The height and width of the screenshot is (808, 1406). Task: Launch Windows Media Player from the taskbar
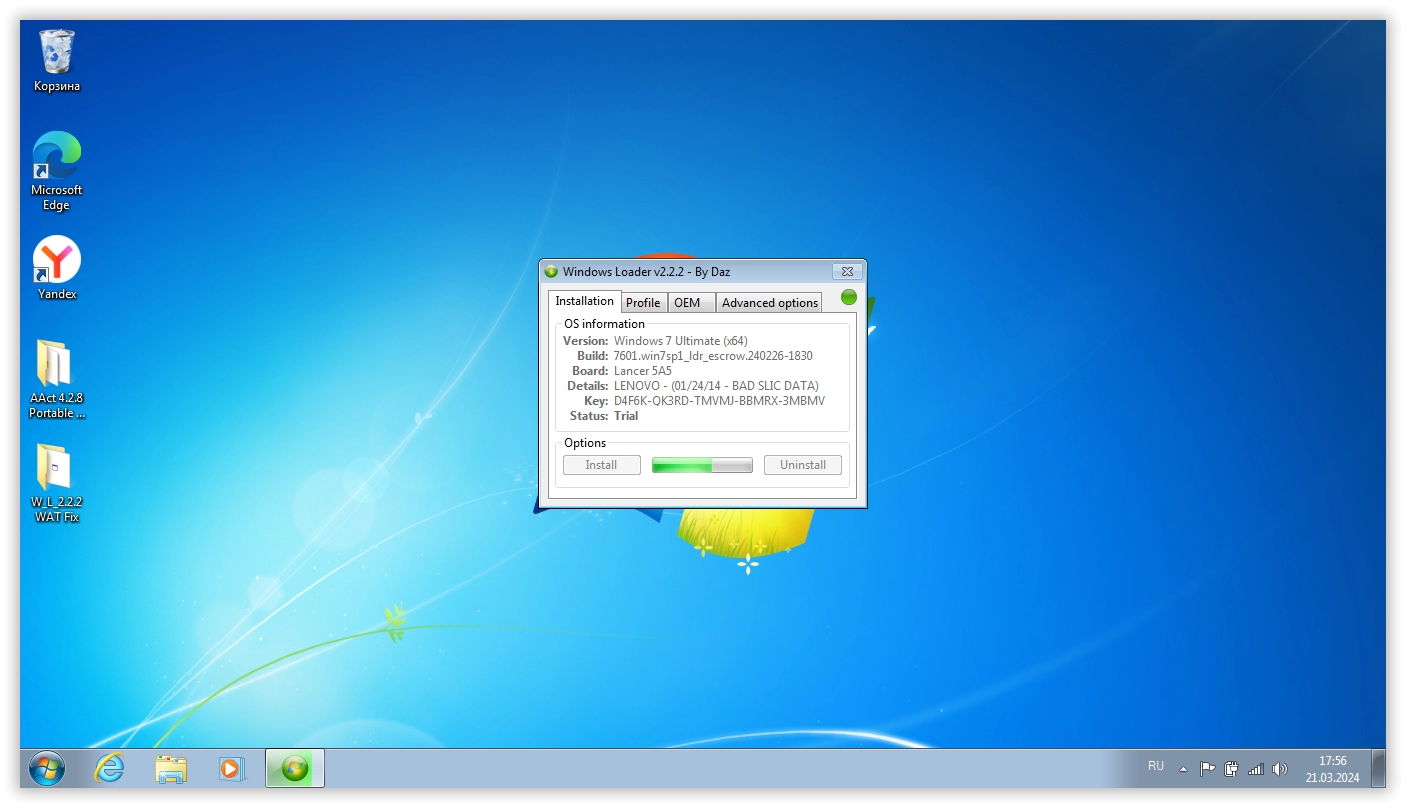click(232, 768)
